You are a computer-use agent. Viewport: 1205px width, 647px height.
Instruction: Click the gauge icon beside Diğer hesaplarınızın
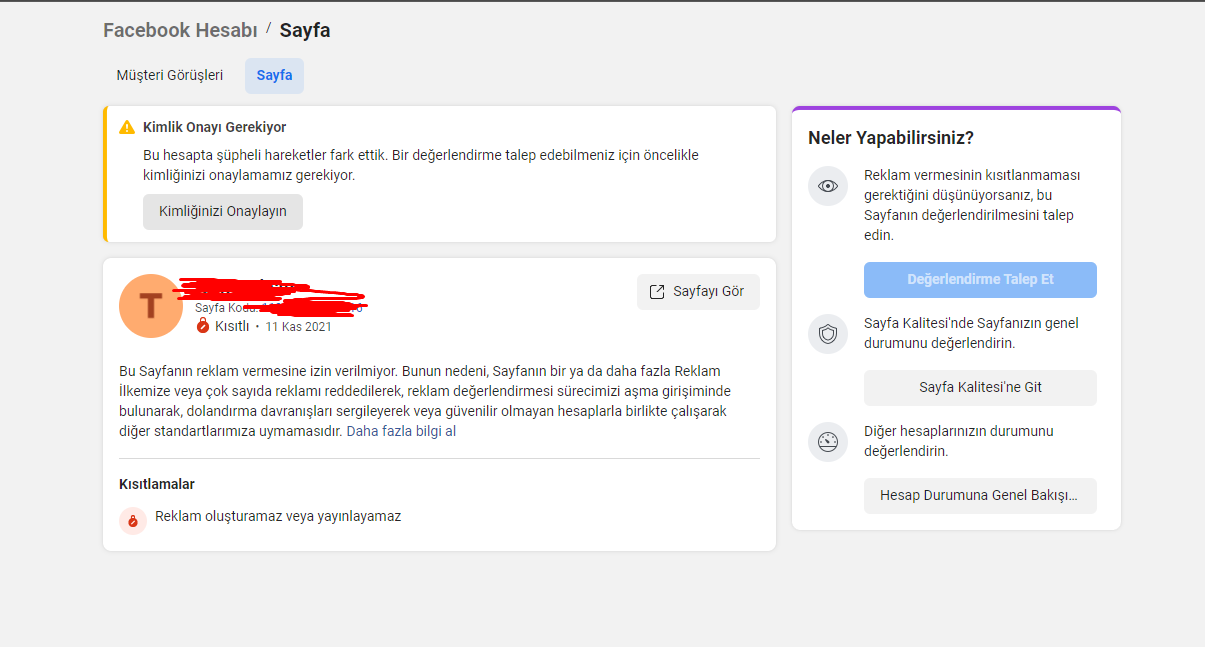[828, 442]
